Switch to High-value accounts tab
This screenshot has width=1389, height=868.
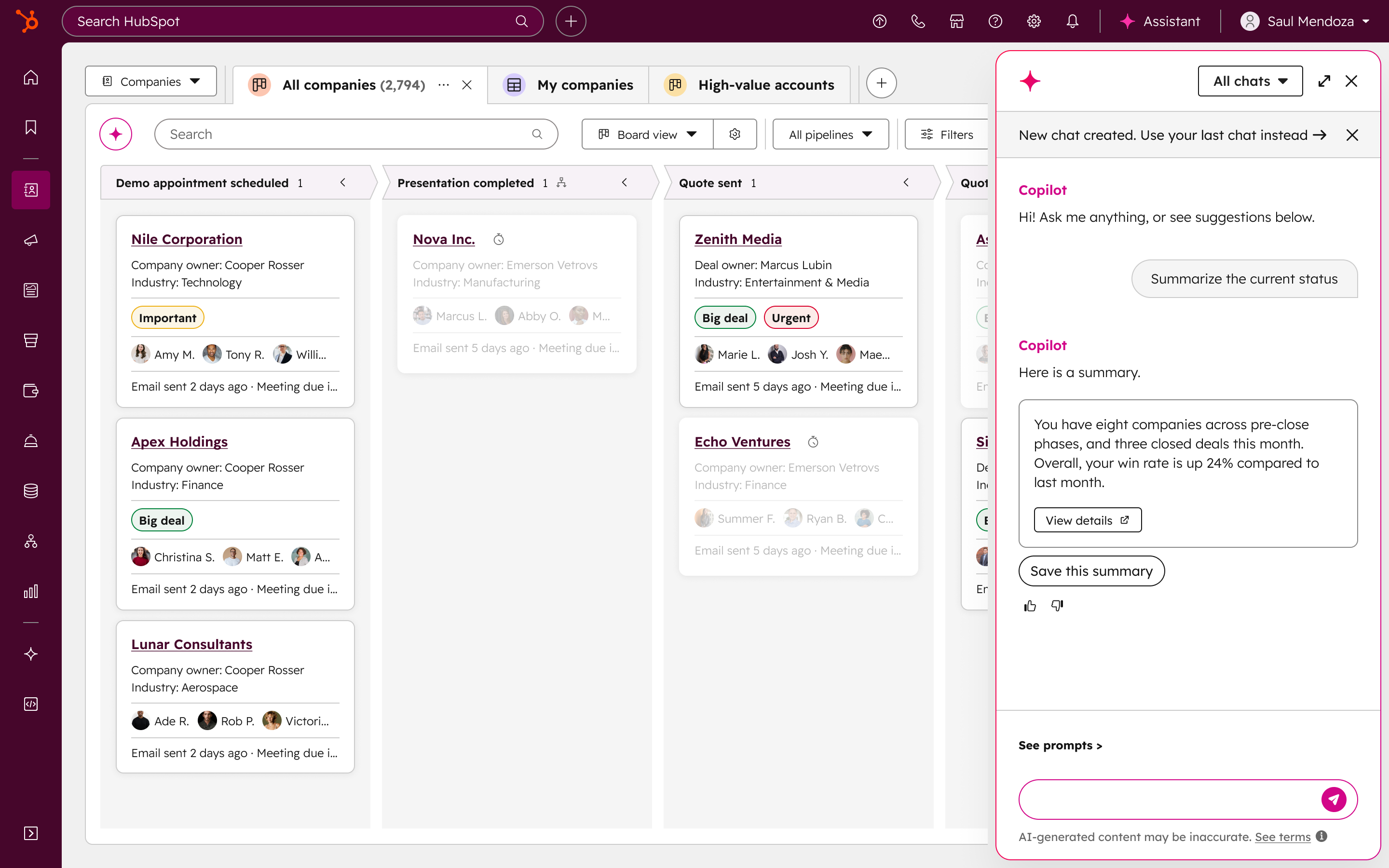(749, 85)
